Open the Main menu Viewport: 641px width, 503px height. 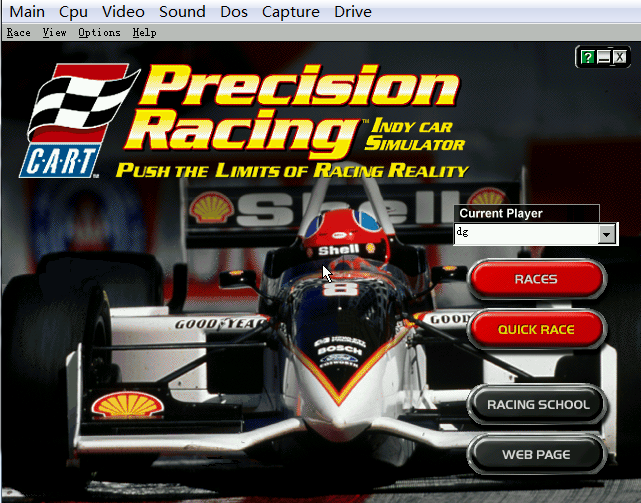(x=27, y=12)
